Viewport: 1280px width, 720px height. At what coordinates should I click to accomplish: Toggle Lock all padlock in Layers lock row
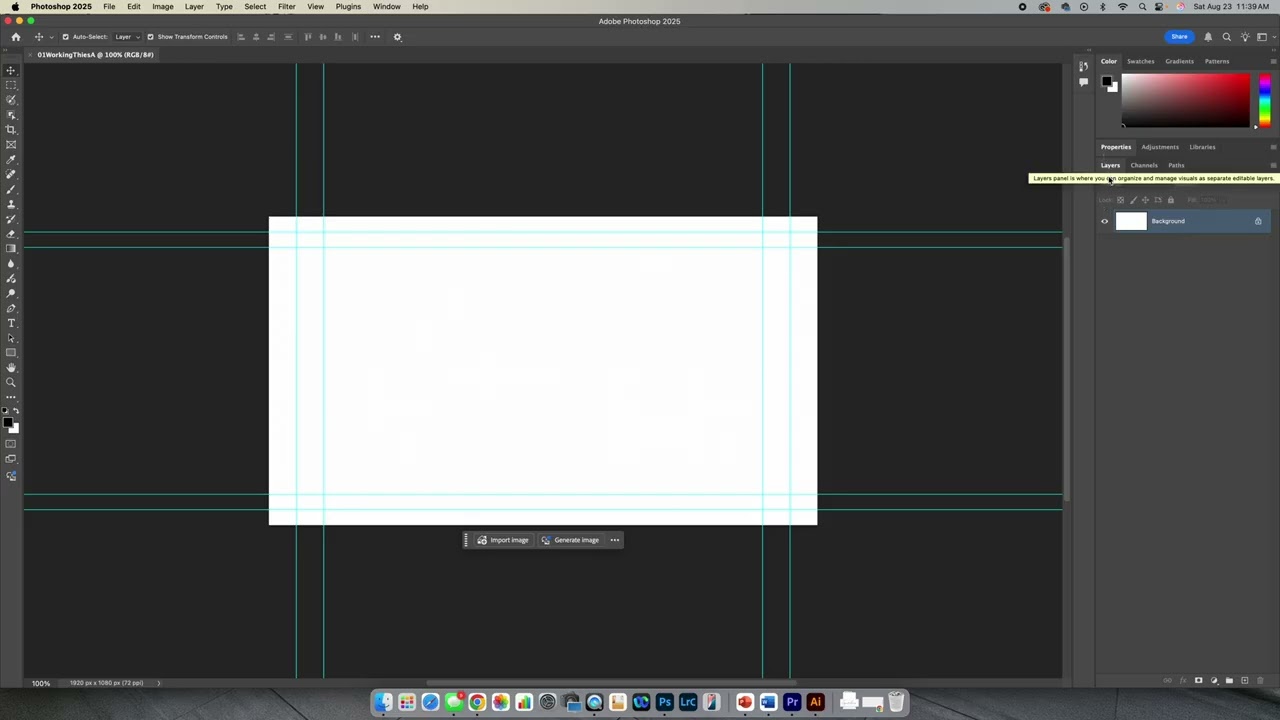[1171, 200]
